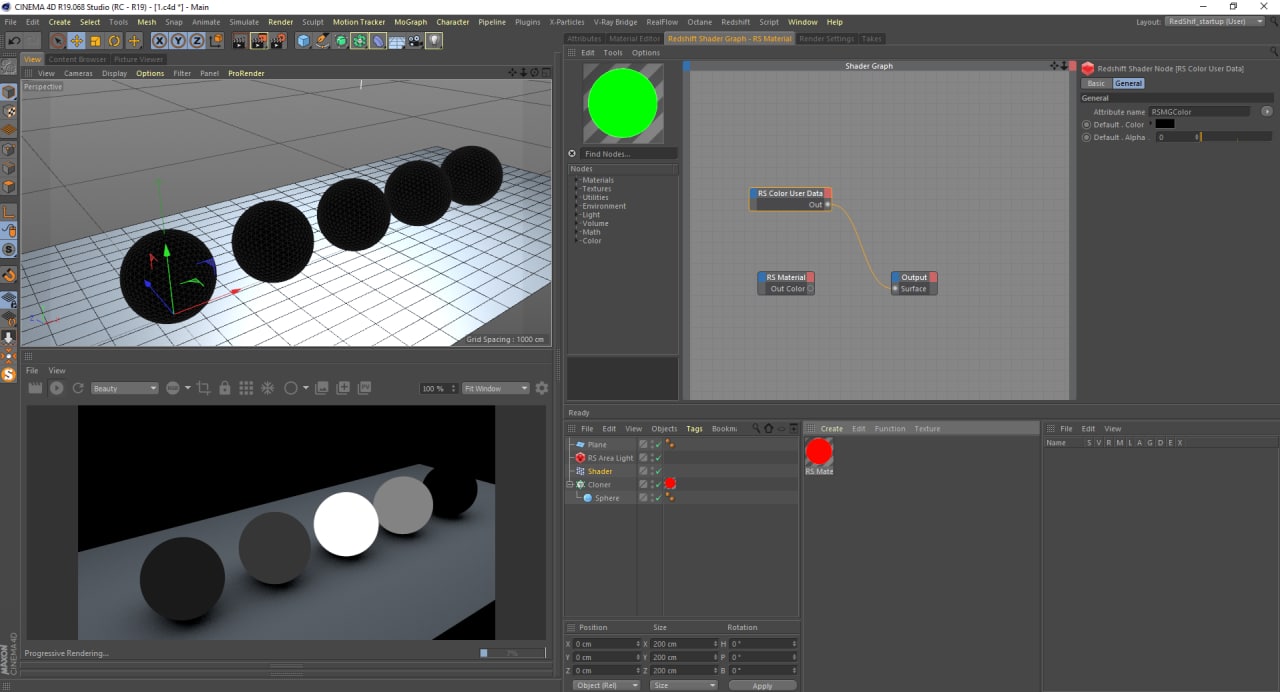Toggle Z axis lock
The image size is (1280, 692).
pos(196,41)
